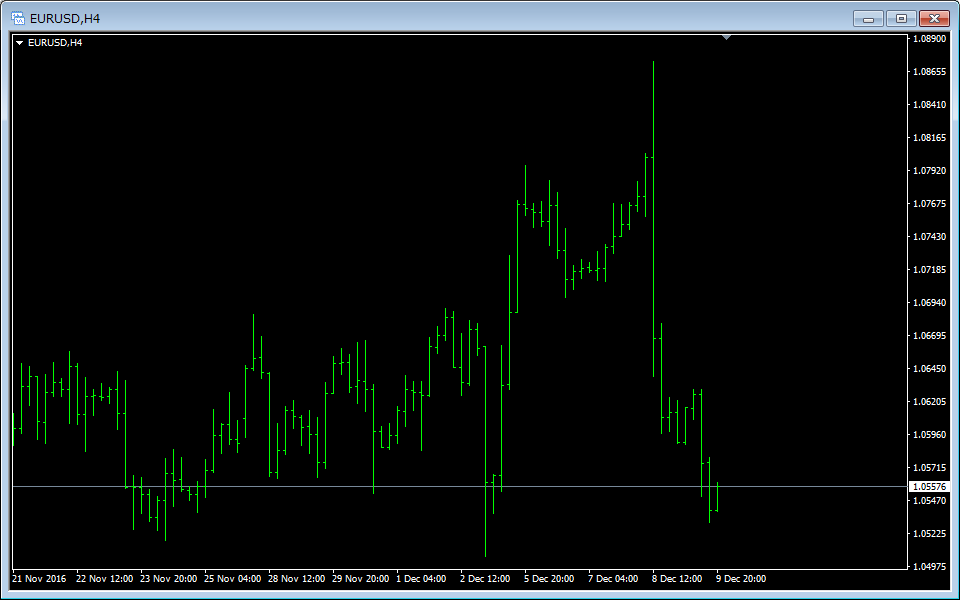
Task: Click the price scale value 1.08410
Action: click(929, 105)
